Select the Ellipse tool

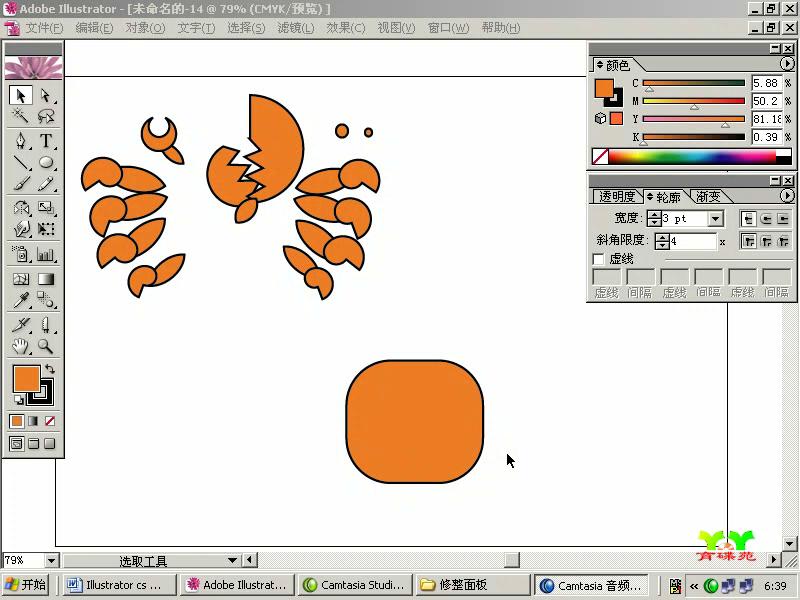click(x=46, y=162)
